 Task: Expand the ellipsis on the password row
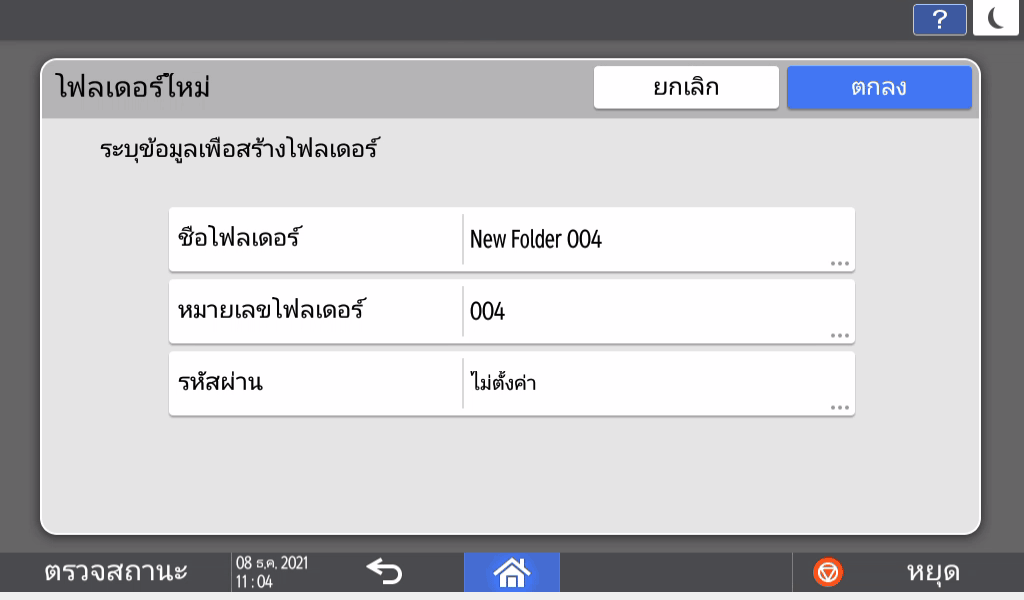839,408
